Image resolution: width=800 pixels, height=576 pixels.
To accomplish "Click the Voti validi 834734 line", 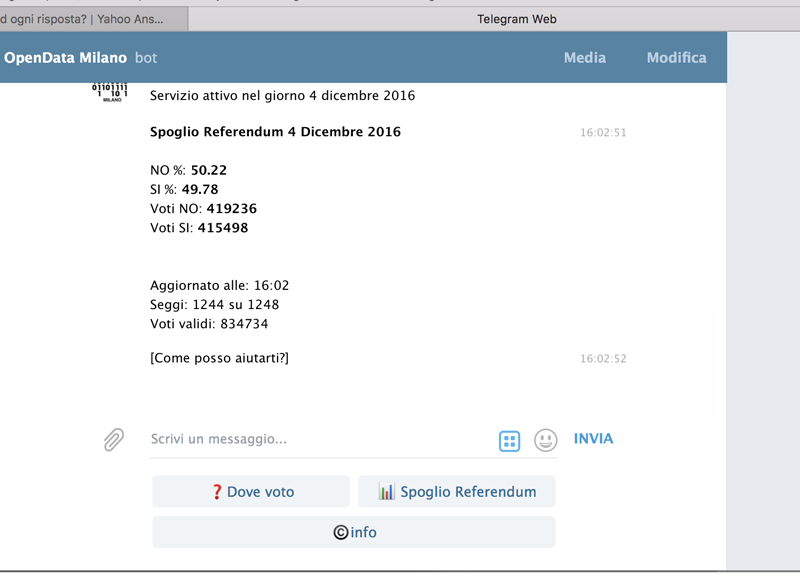I will 209,324.
